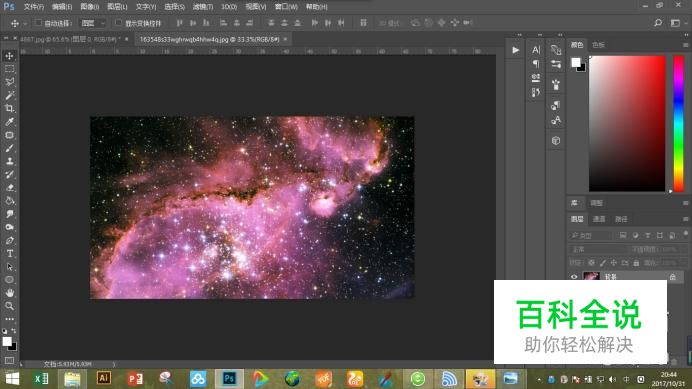Viewport: 692px width, 389px height.
Task: Open the Libraries panel flyout menu
Action: click(685, 203)
